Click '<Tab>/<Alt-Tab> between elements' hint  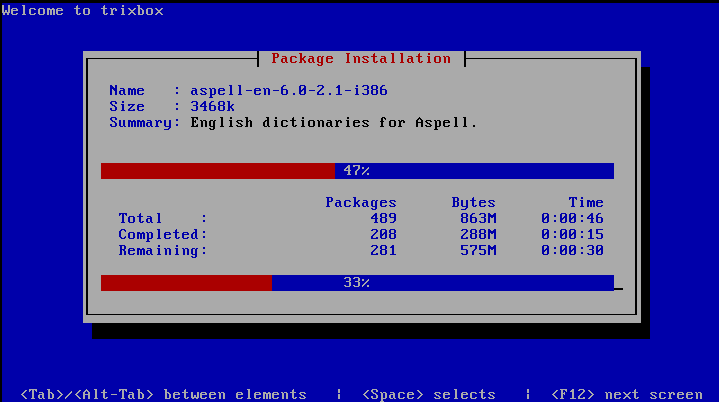coord(164,394)
